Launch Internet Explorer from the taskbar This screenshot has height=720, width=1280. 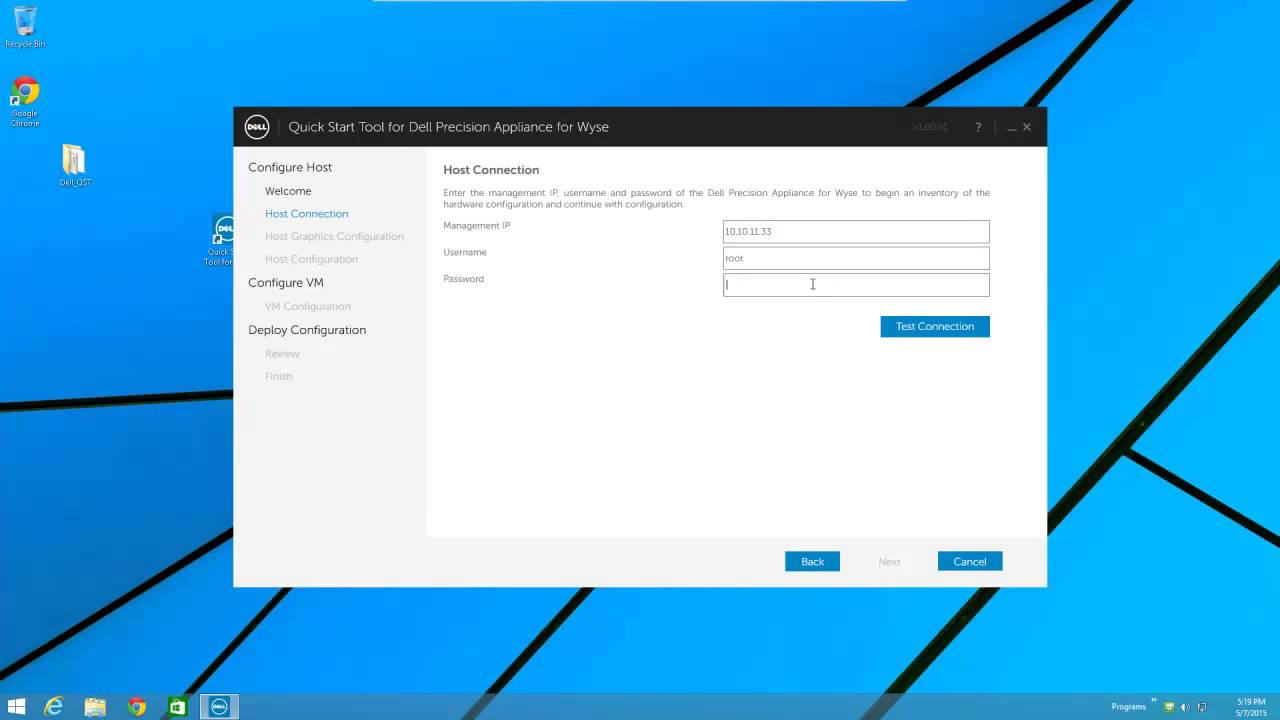(x=54, y=707)
